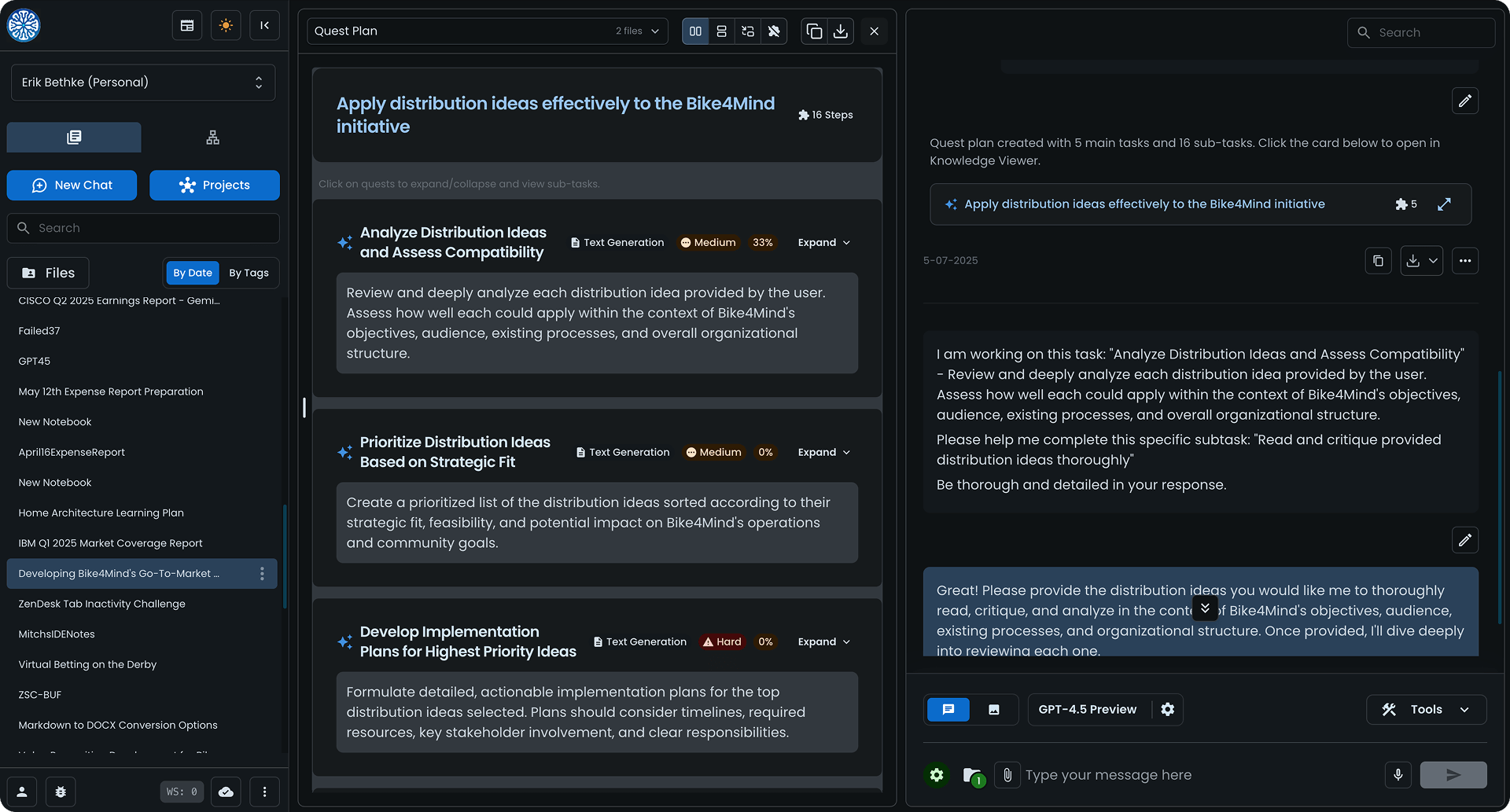This screenshot has width=1510, height=812.
Task: Switch to image generation mode
Action: pos(993,710)
